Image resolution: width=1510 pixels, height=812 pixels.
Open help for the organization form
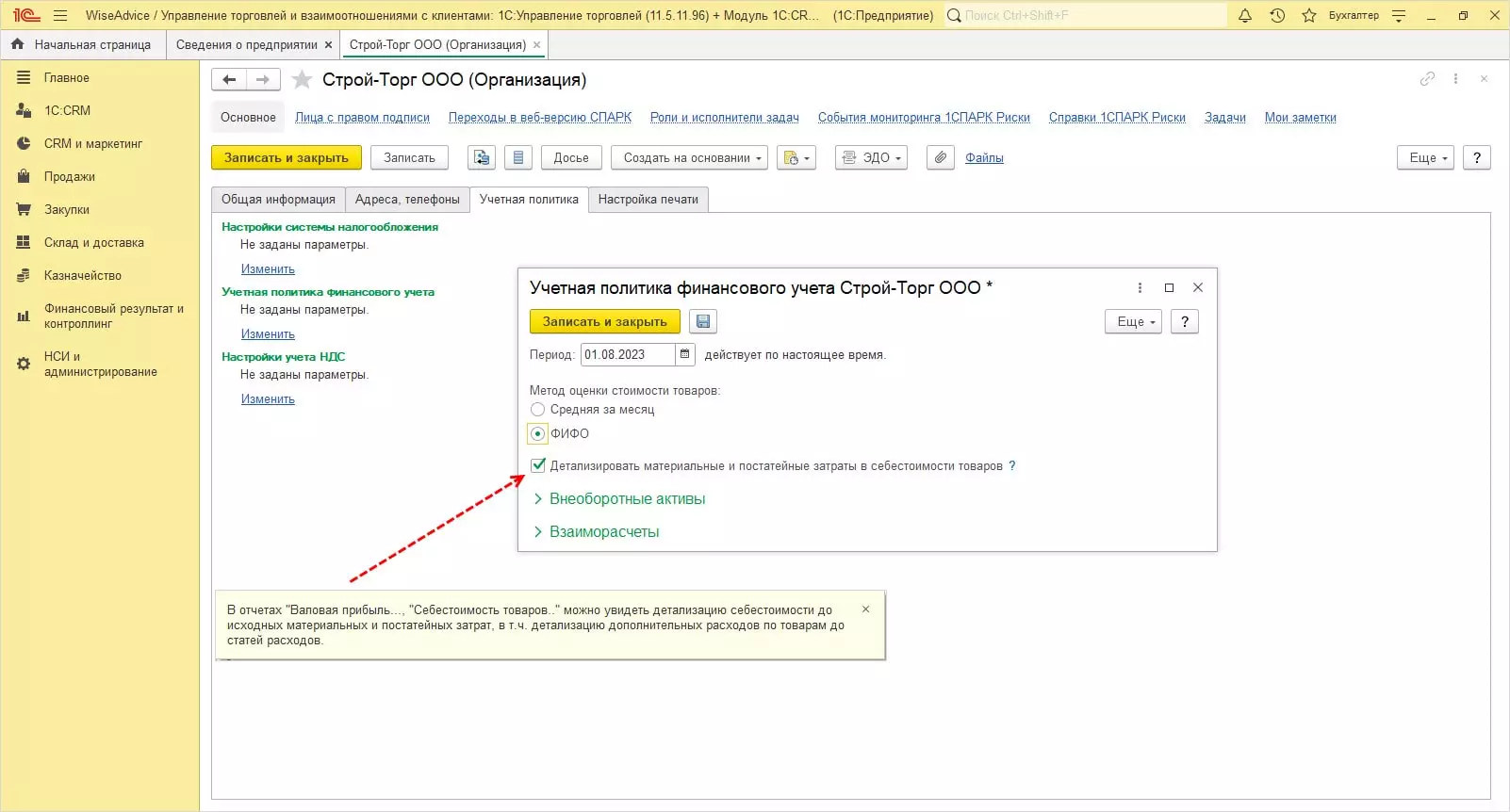[1477, 157]
